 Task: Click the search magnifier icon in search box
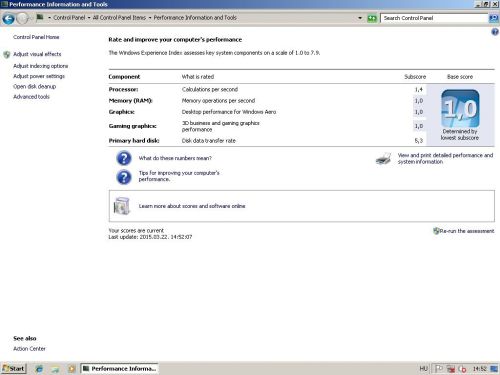pyautogui.click(x=493, y=18)
